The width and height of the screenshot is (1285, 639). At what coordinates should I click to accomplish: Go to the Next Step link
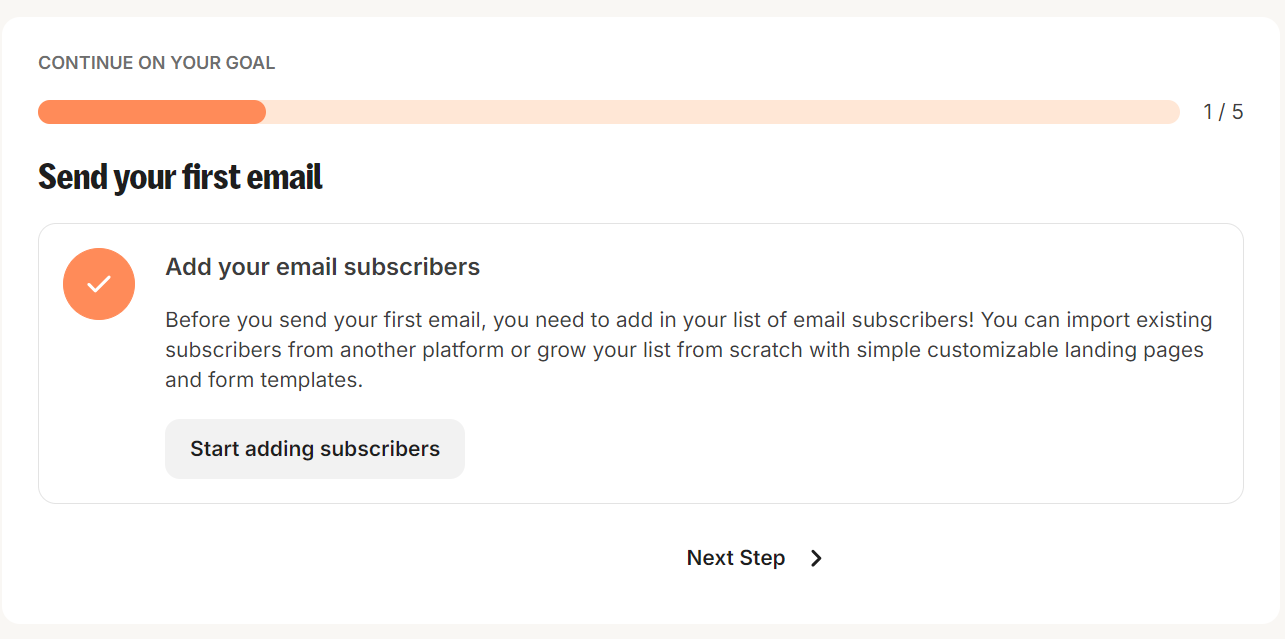pos(736,558)
